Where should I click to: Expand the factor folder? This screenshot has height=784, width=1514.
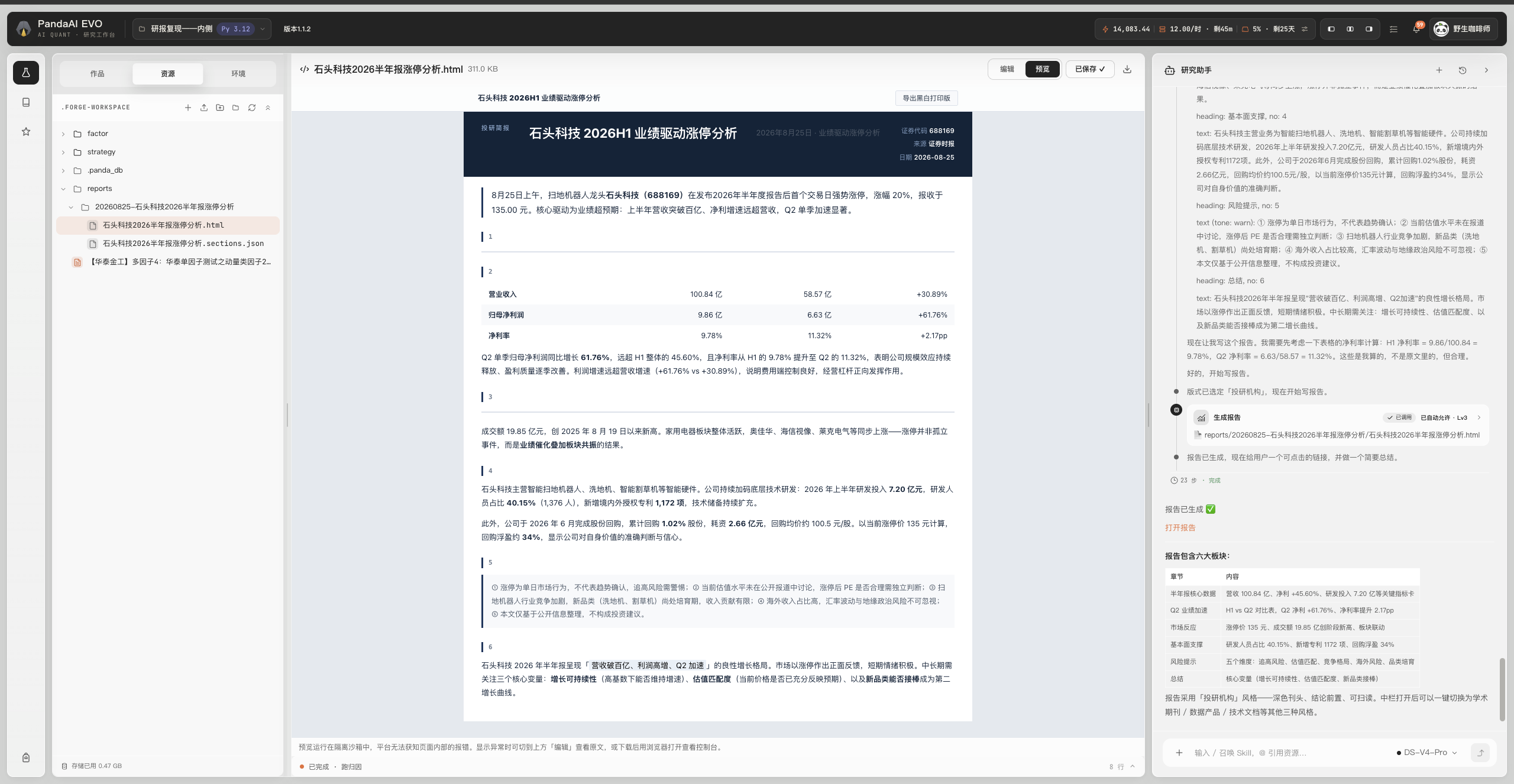pyautogui.click(x=63, y=134)
